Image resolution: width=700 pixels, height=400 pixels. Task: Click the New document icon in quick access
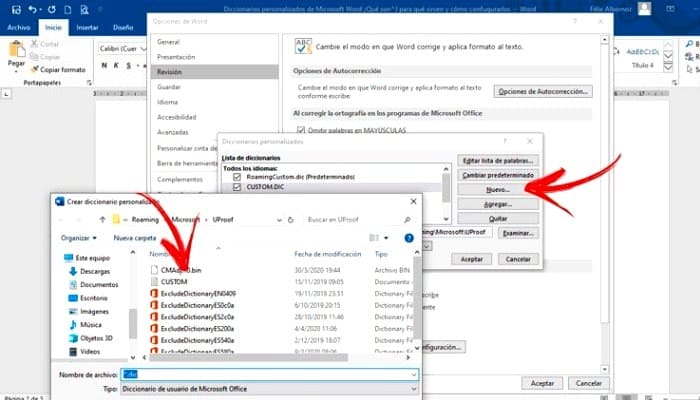tap(68, 9)
